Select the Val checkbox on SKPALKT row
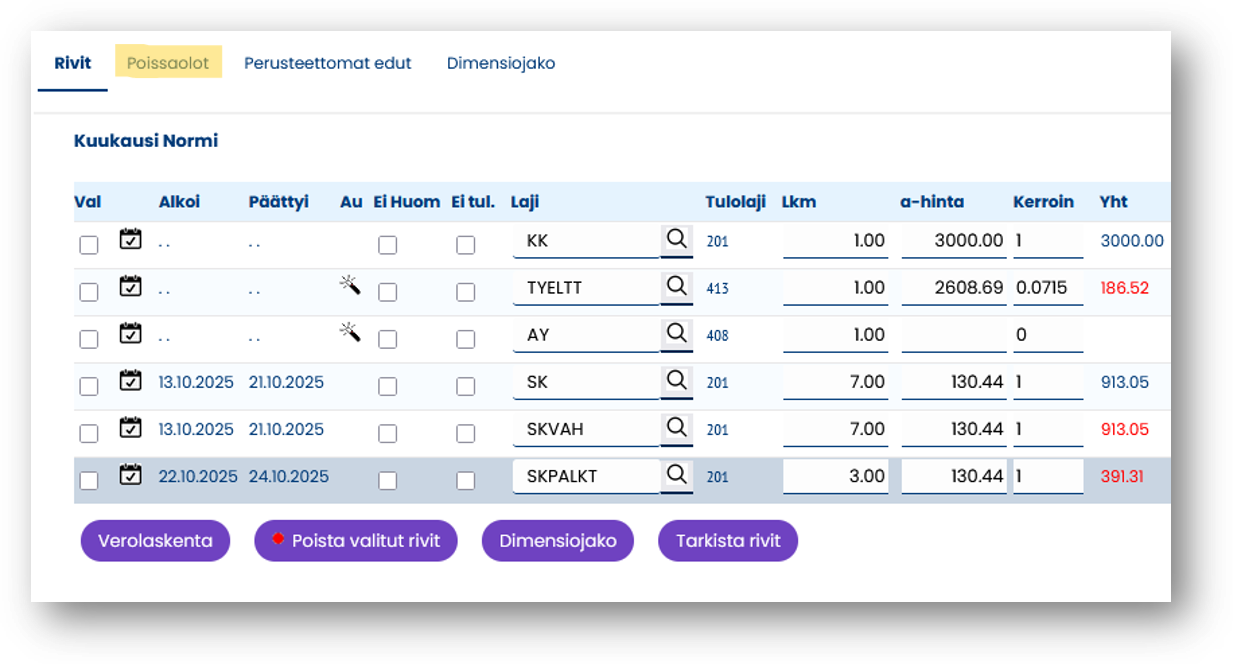This screenshot has height=664, width=1233. (x=89, y=481)
